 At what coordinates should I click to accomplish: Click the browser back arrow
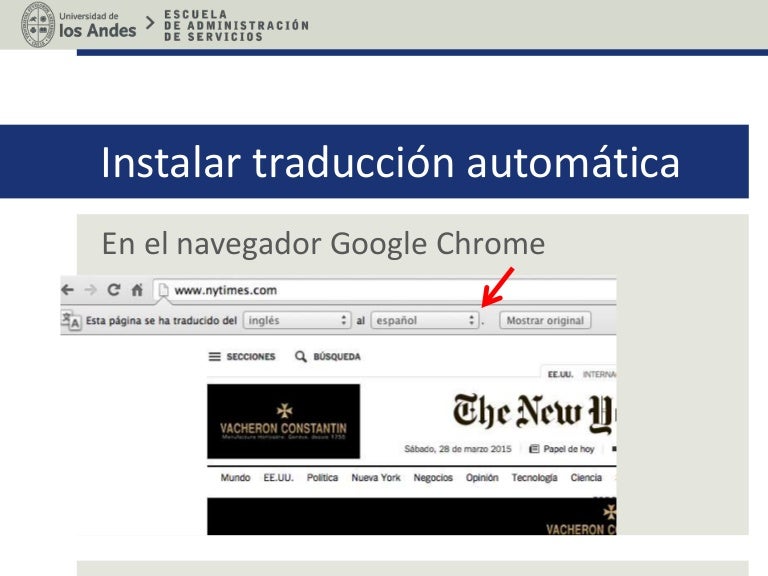(68, 290)
